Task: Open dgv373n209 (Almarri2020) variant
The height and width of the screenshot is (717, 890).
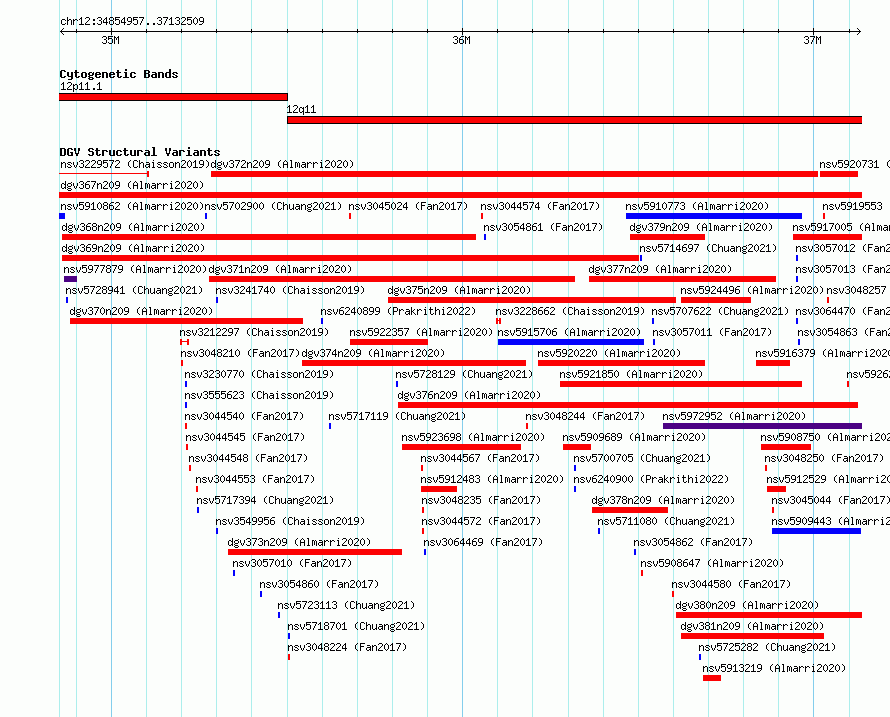Action: click(x=315, y=552)
